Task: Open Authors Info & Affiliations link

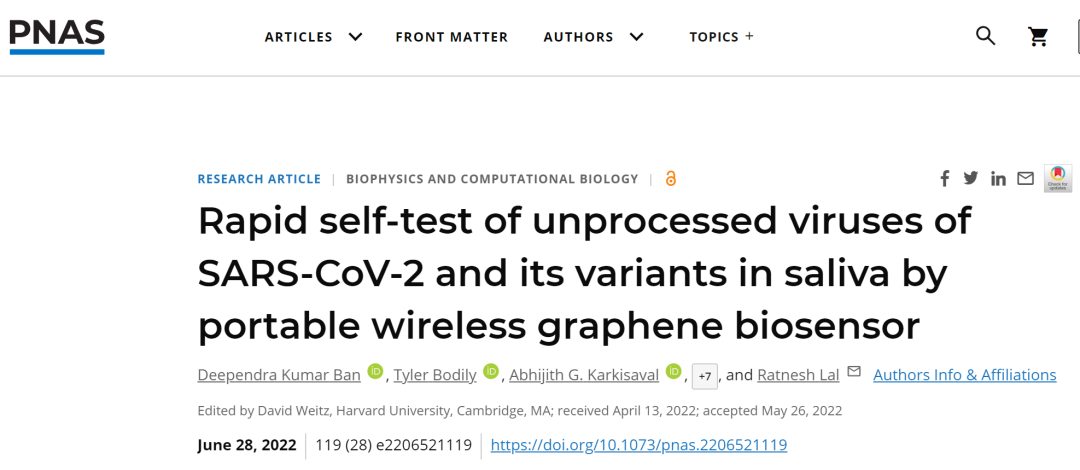Action: point(964,375)
